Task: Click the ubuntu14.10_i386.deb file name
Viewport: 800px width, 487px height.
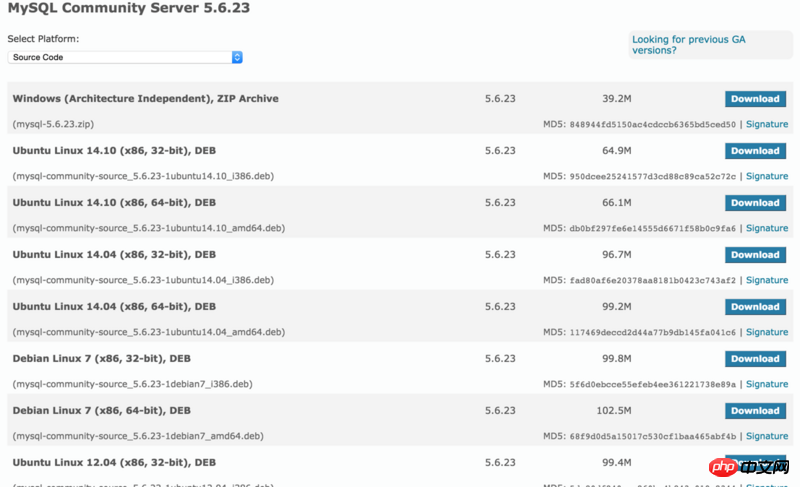Action: [x=143, y=176]
